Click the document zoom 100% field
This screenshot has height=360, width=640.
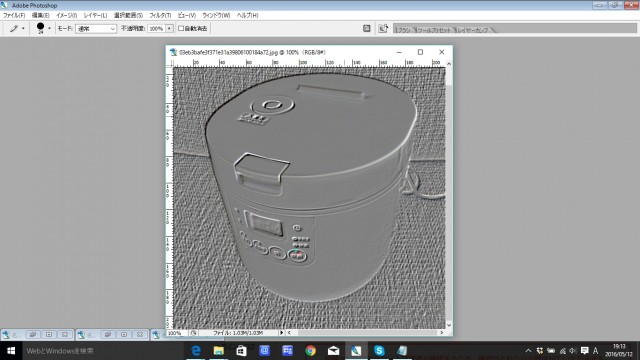click(176, 333)
